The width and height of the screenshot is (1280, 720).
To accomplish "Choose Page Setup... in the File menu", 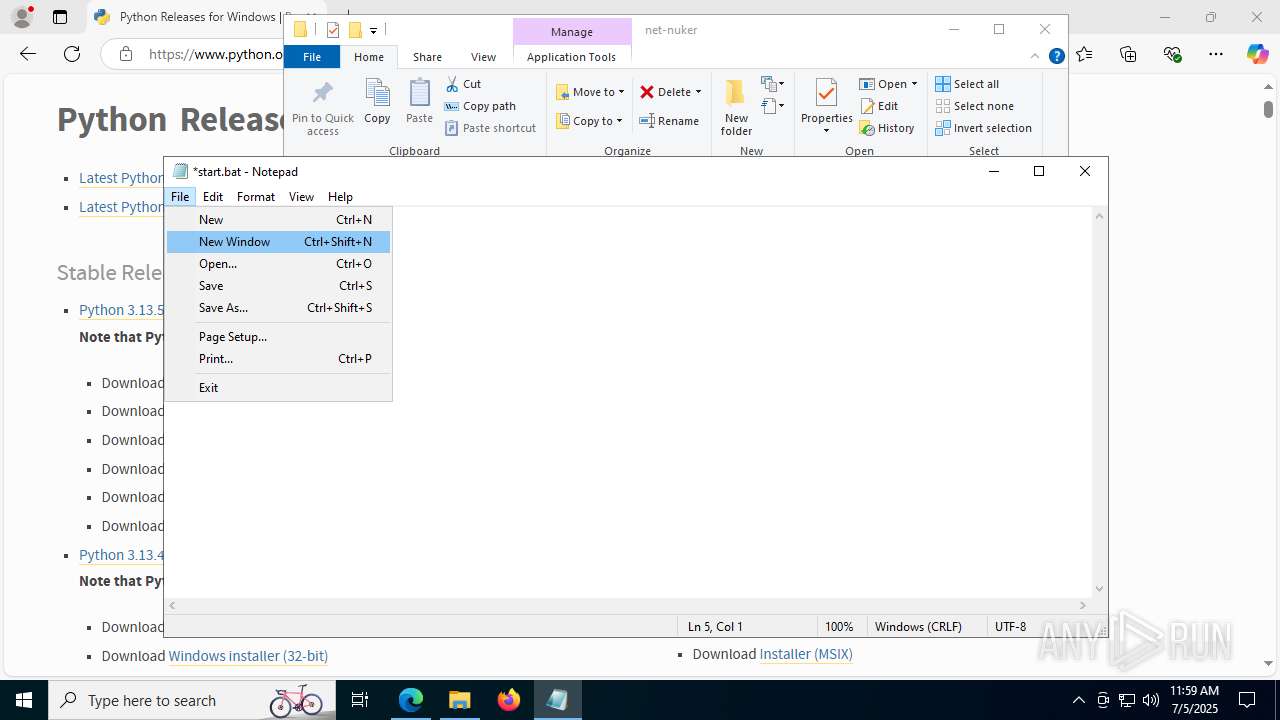I will pos(278,336).
